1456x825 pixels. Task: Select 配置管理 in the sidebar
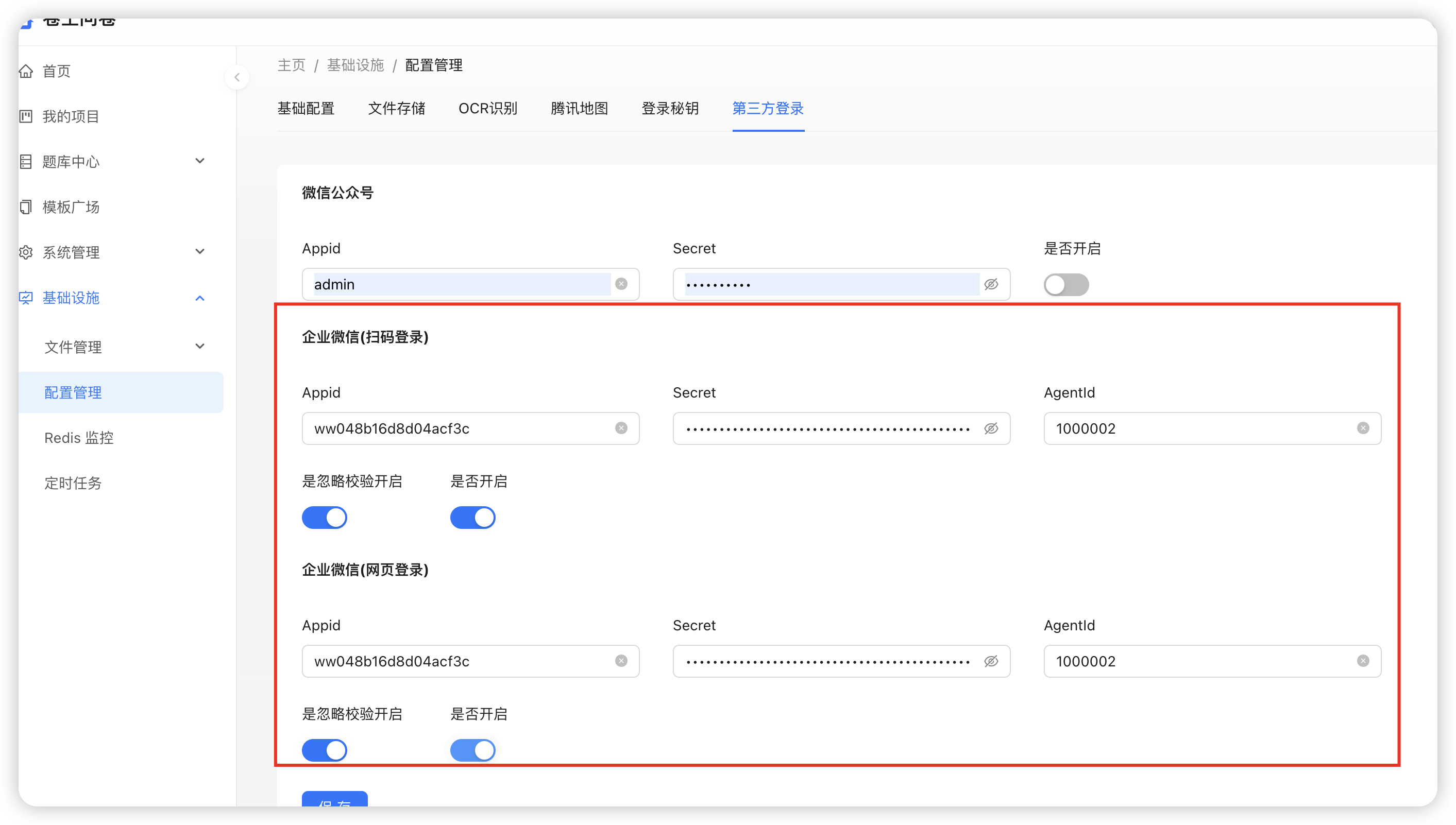[x=121, y=392]
